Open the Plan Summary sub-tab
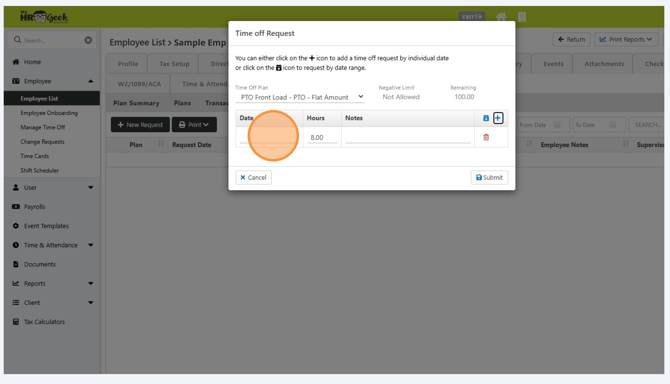The width and height of the screenshot is (670, 384). 136,103
